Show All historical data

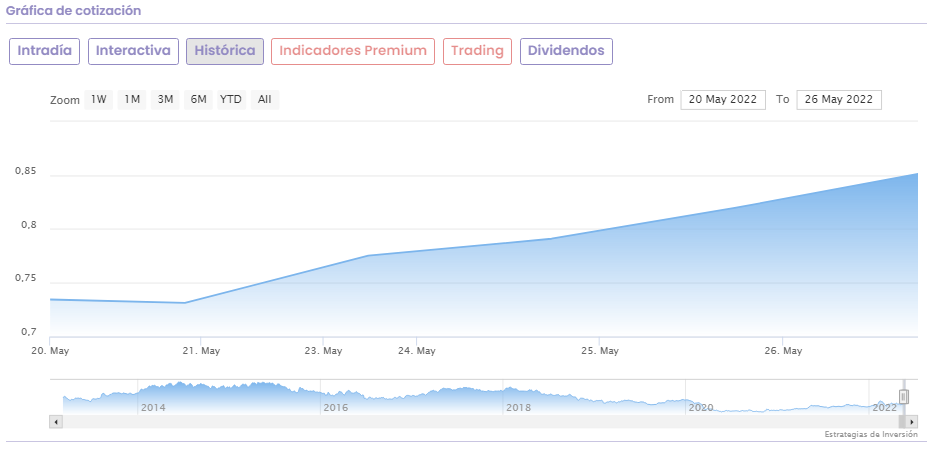264,100
